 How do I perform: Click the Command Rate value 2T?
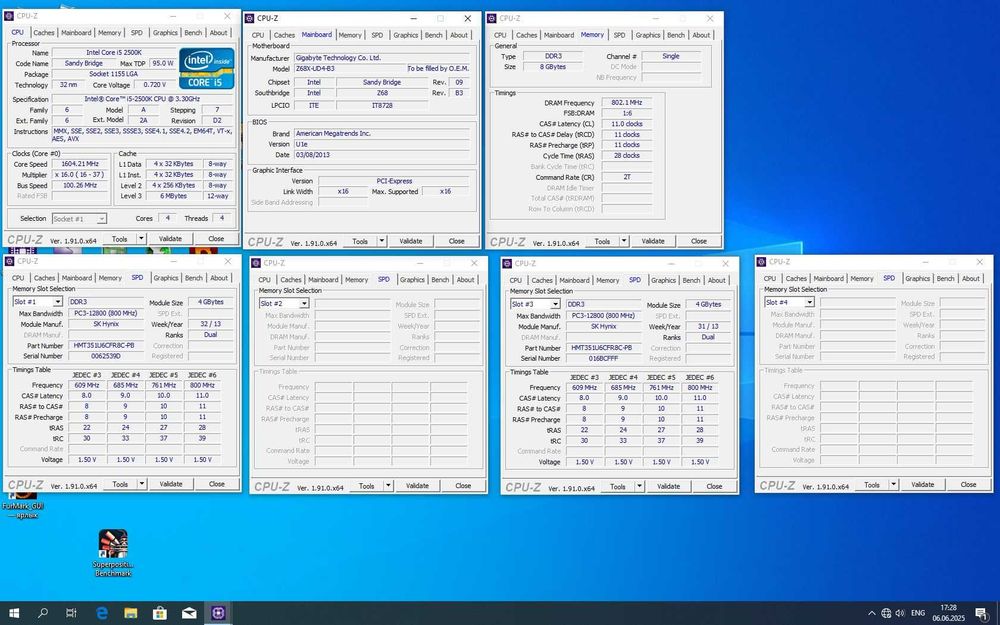[626, 177]
